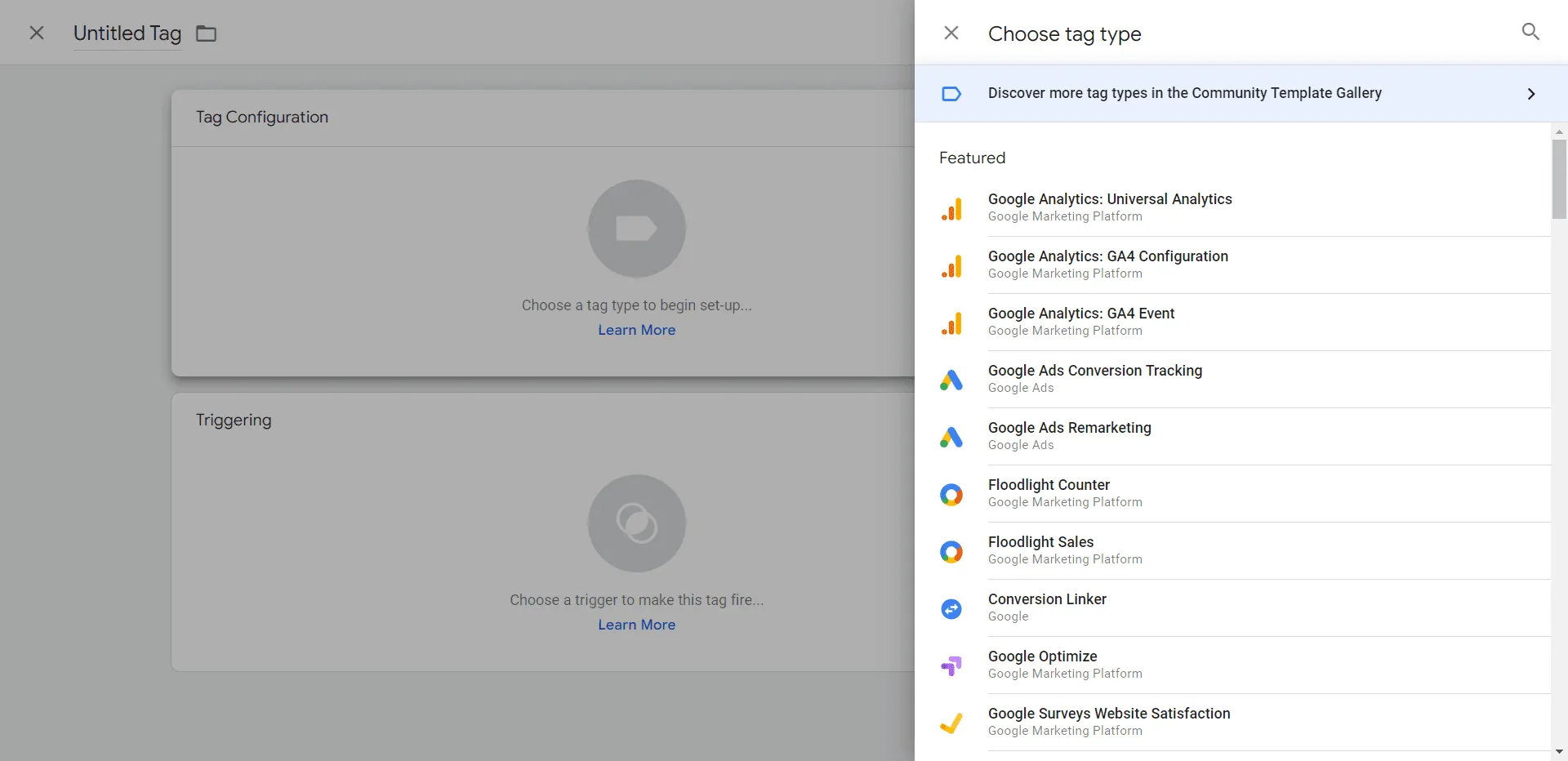Click the folder icon beside Untitled Tag

click(207, 33)
